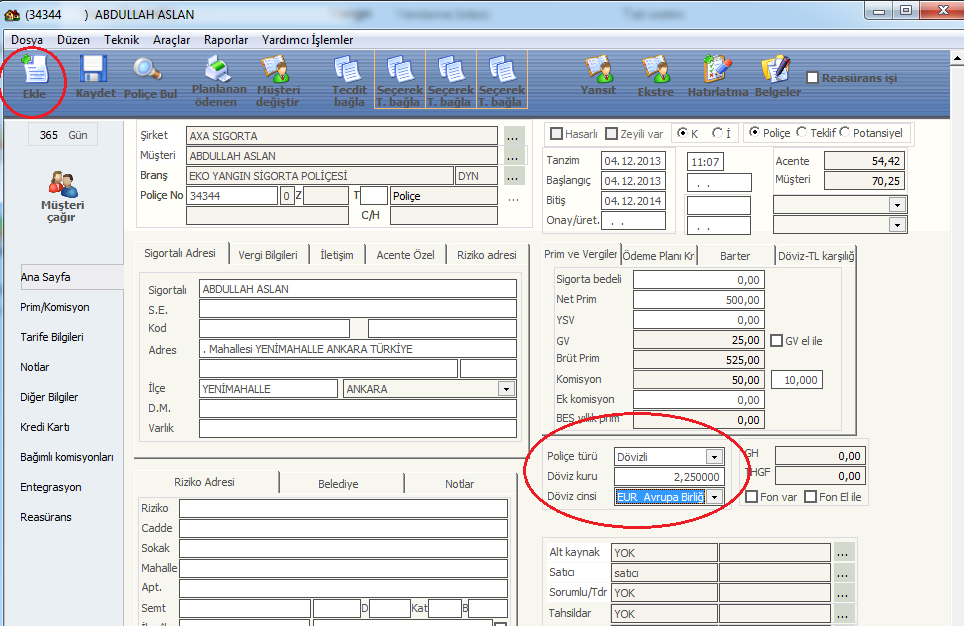Open the Ekstre toolbar icon
This screenshot has width=964, height=626.
(655, 76)
